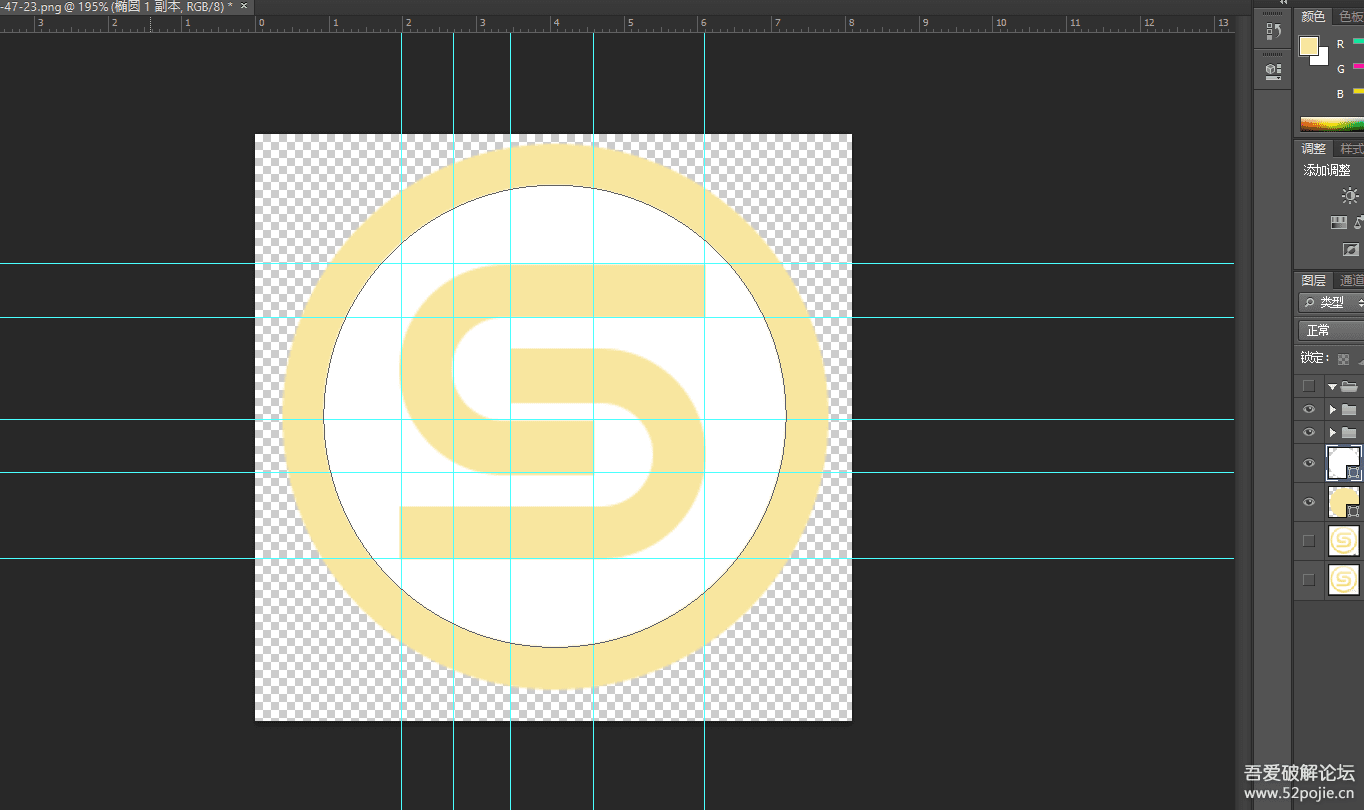The height and width of the screenshot is (810, 1364).
Task: Click the background color swatch
Action: 1322,59
